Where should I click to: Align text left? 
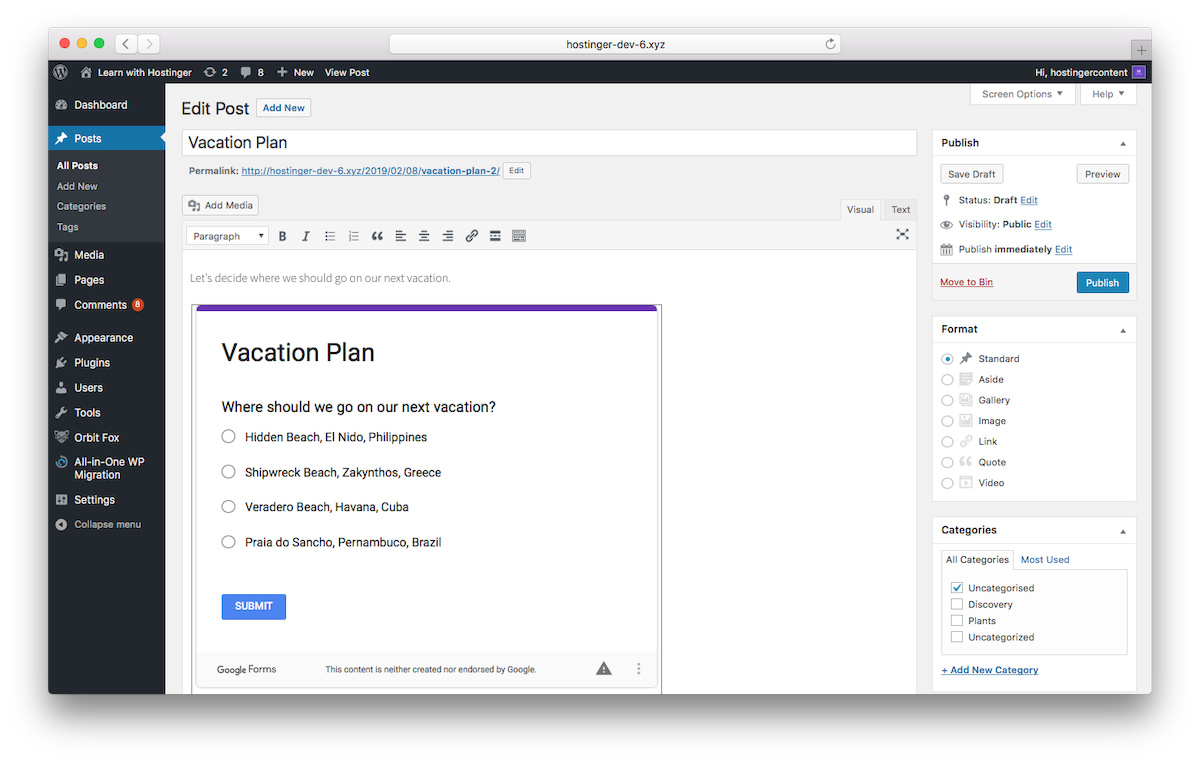pyautogui.click(x=401, y=236)
